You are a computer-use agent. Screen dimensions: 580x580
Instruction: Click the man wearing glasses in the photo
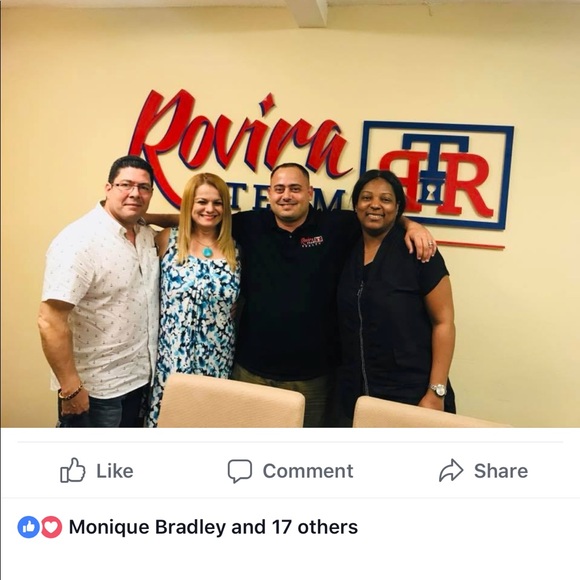coord(102,292)
